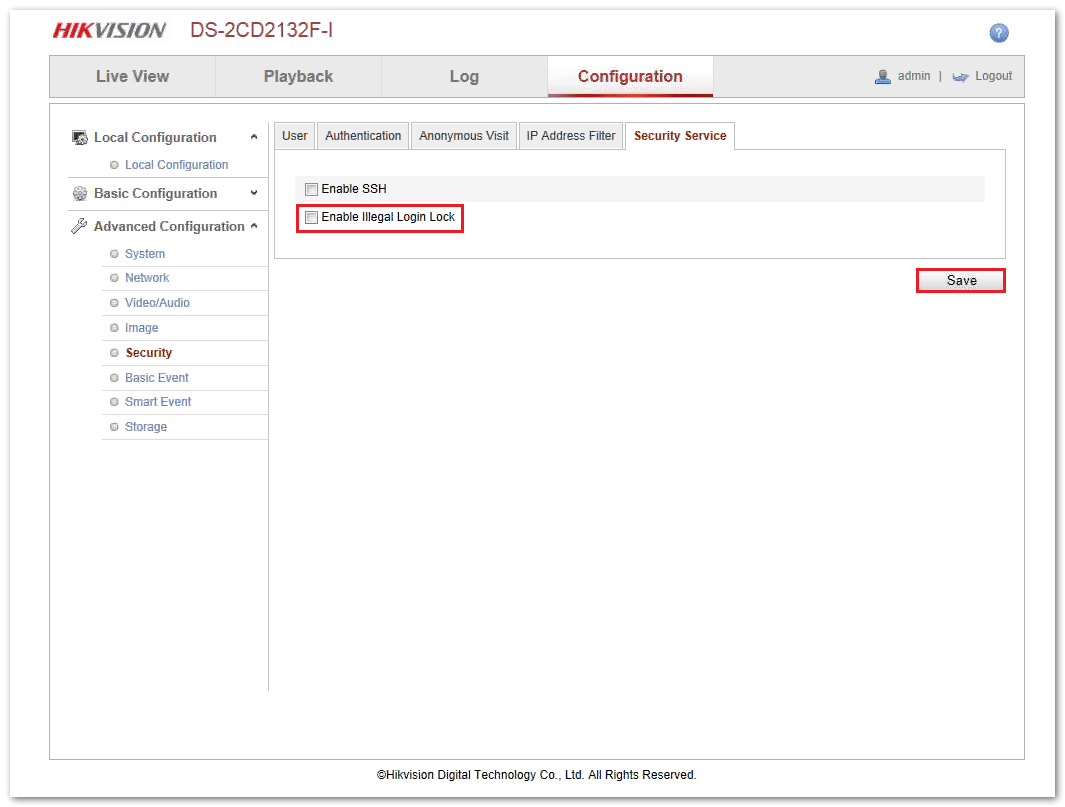The image size is (1065, 807).
Task: Click the admin user icon
Action: point(883,77)
